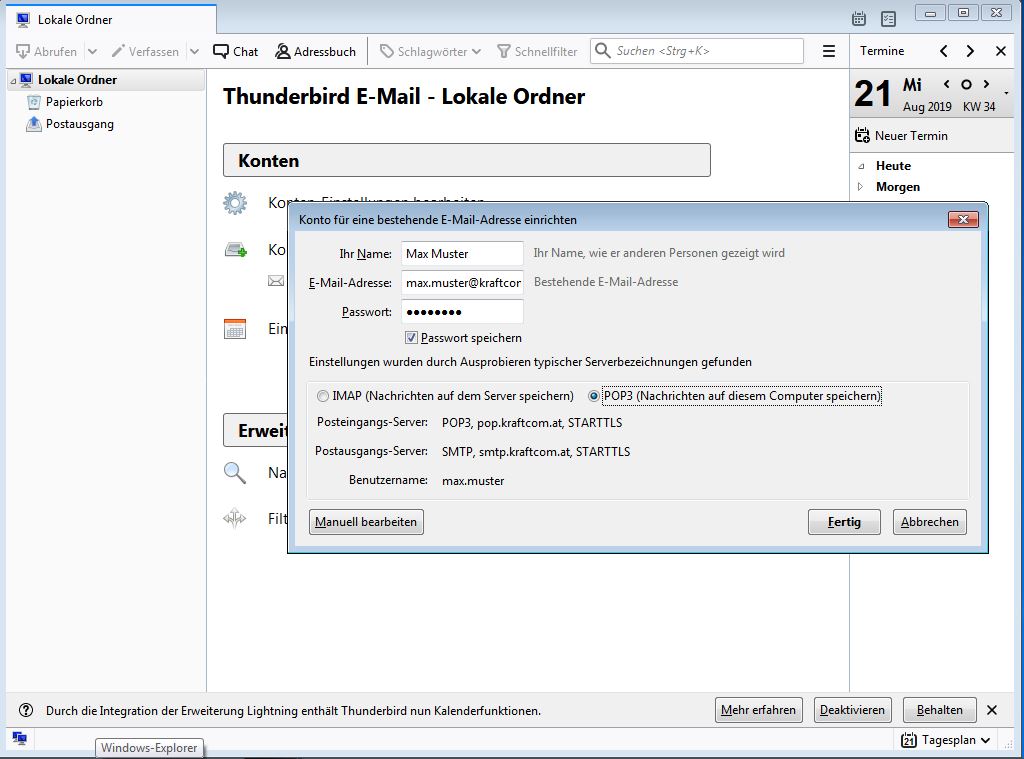
Task: Close the account setup dialog
Action: [963, 219]
